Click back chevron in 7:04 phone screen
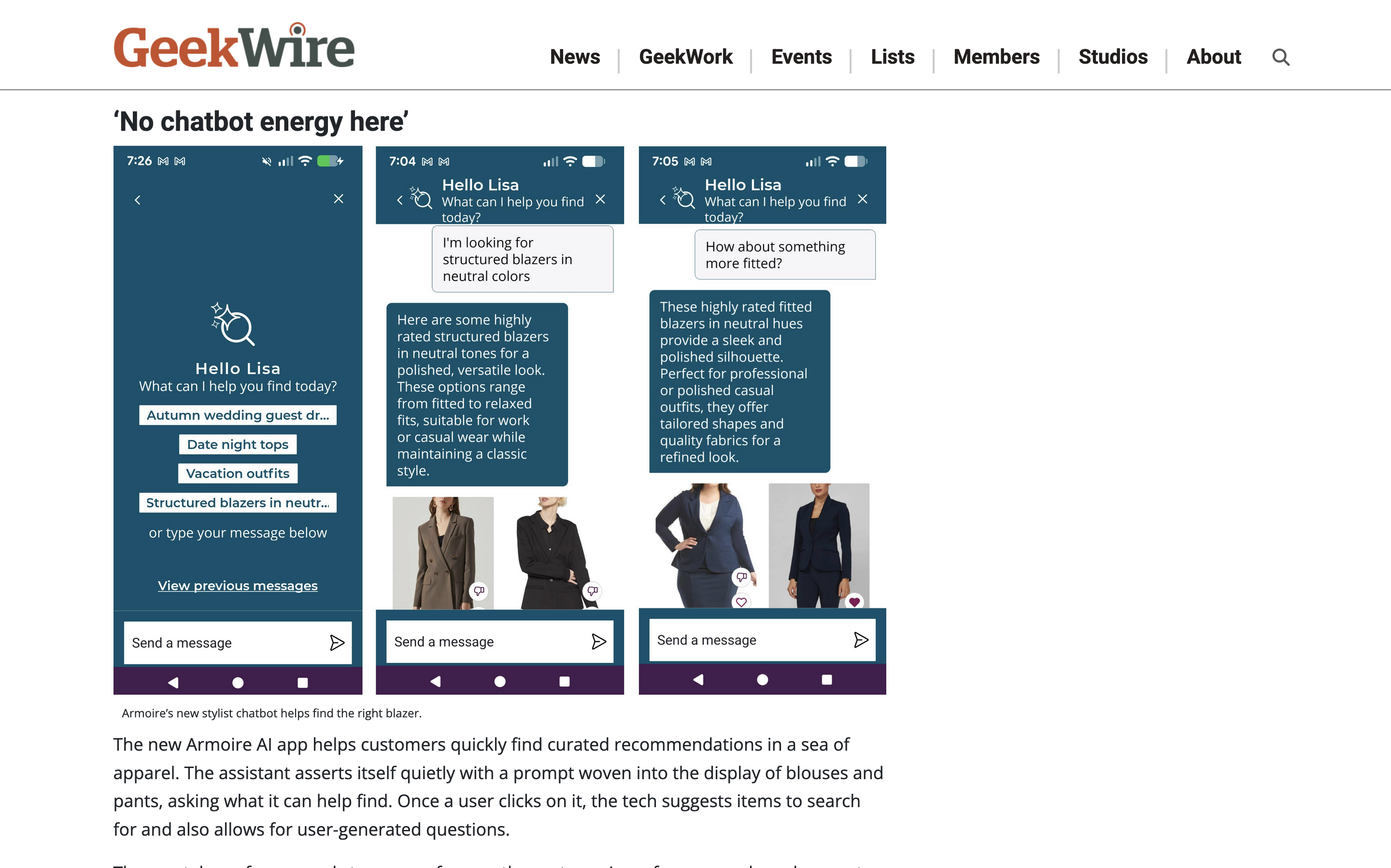Screen dimensions: 1391x868 tap(400, 200)
